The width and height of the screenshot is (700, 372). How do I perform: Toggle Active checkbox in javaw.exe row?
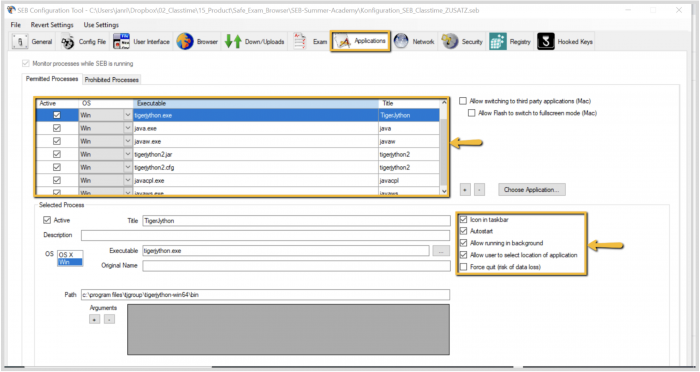pyautogui.click(x=57, y=141)
